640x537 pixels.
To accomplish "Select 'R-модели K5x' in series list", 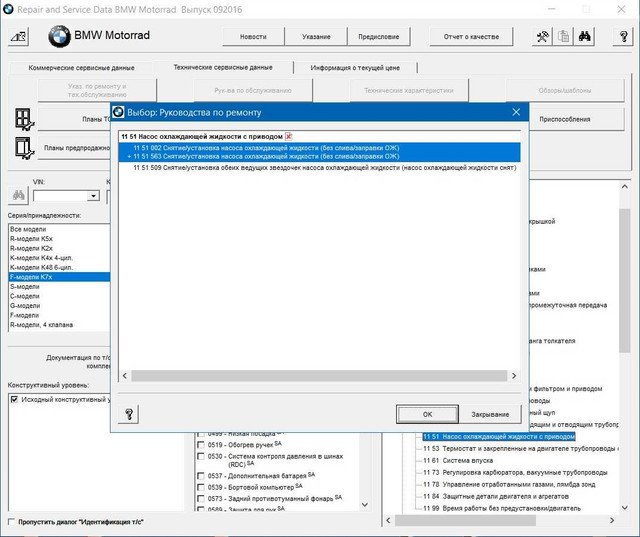I will pyautogui.click(x=59, y=239).
